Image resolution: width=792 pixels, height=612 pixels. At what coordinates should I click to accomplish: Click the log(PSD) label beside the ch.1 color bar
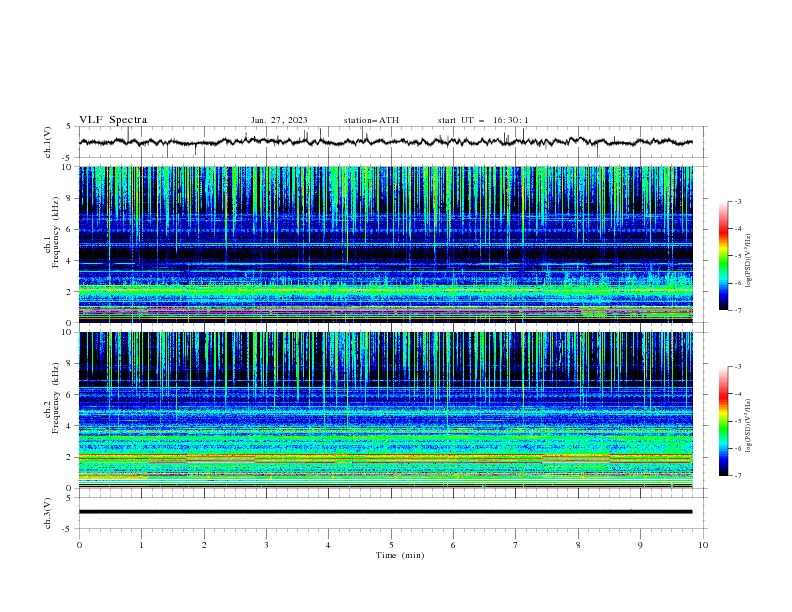tap(748, 261)
